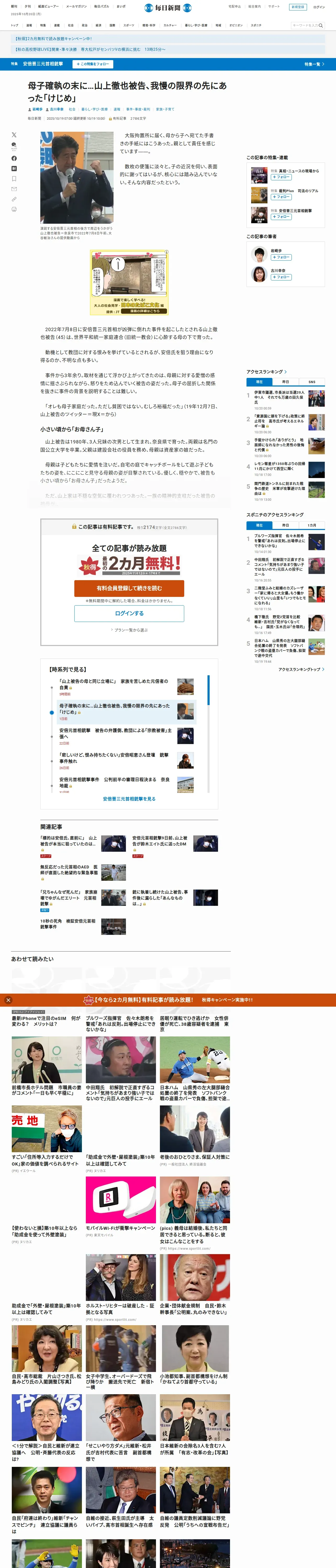Open 小池都知事、副首都構想をけん制 article
The image size is (336, 1568).
point(195,1355)
